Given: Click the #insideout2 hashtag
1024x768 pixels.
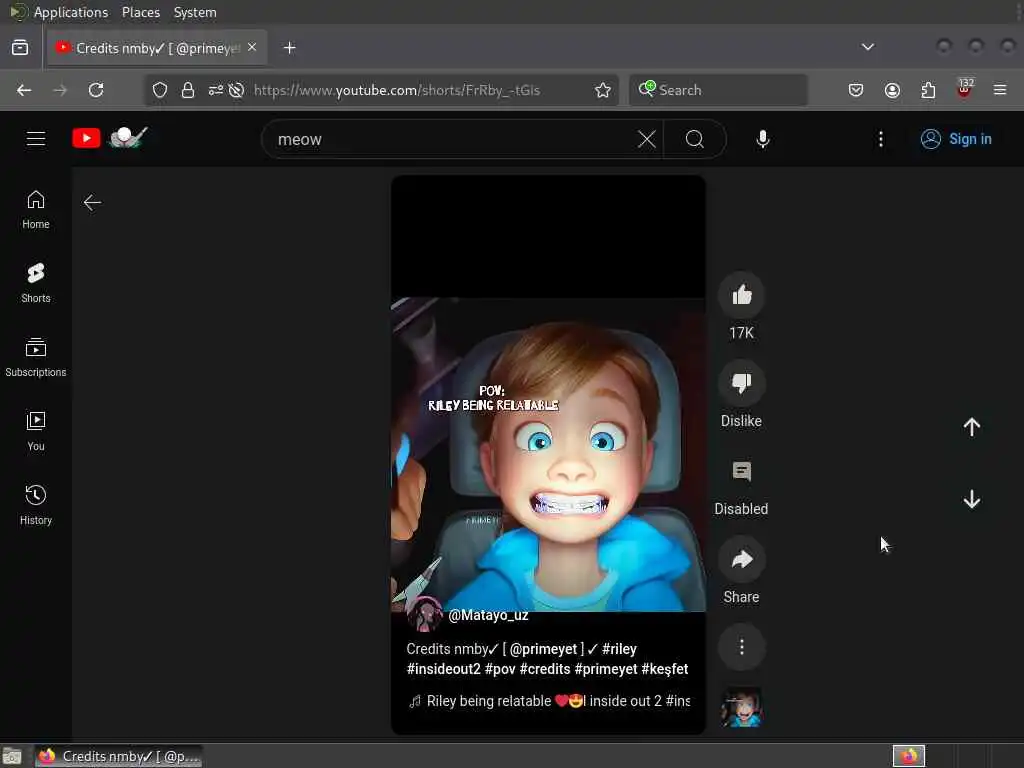Looking at the screenshot, I should [x=444, y=669].
